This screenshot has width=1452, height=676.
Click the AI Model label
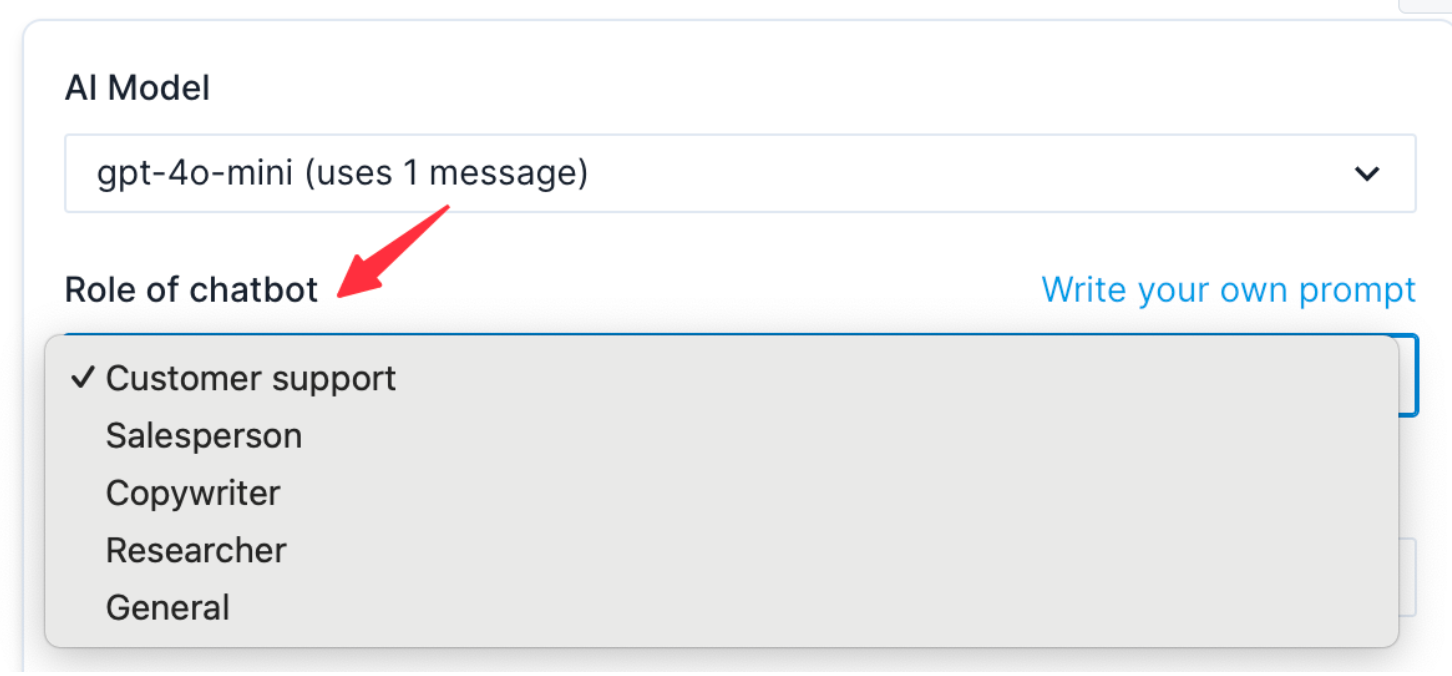137,88
